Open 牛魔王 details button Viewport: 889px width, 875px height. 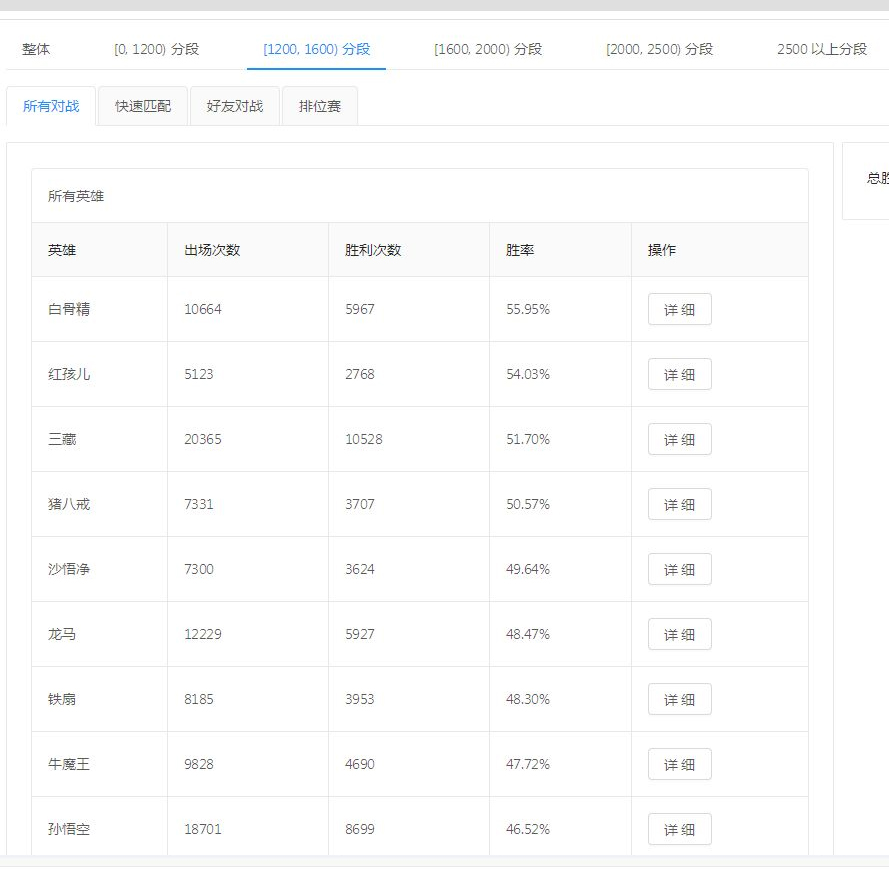point(679,765)
